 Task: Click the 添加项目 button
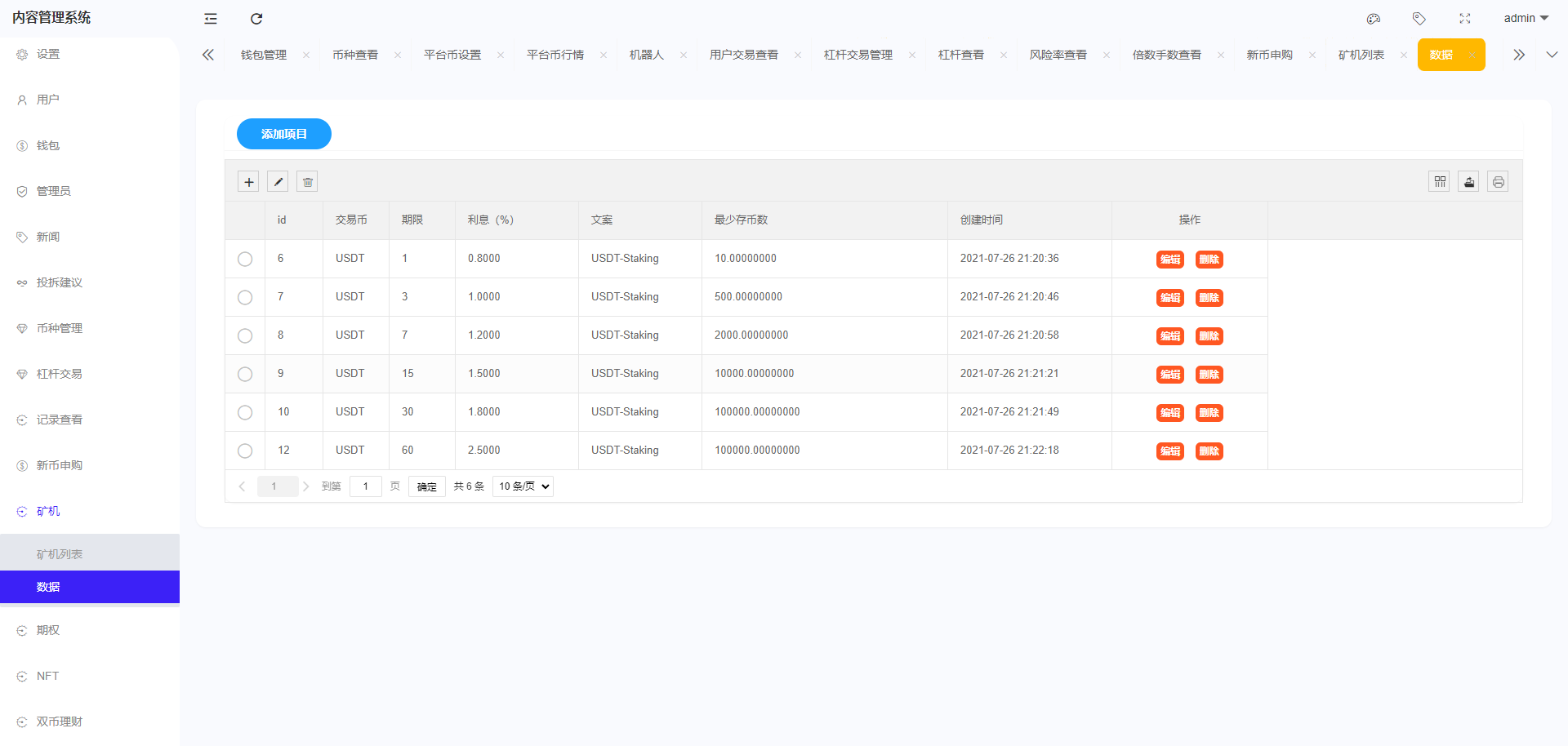pyautogui.click(x=283, y=133)
